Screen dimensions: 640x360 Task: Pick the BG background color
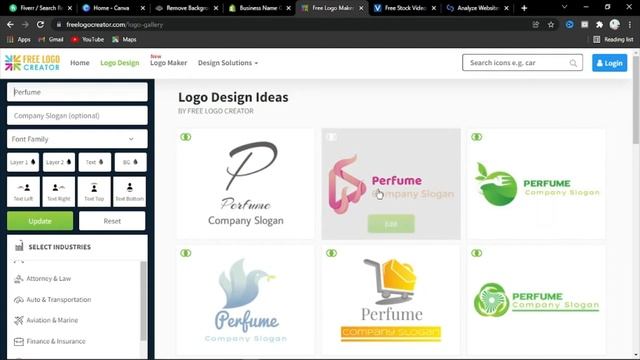pos(131,162)
